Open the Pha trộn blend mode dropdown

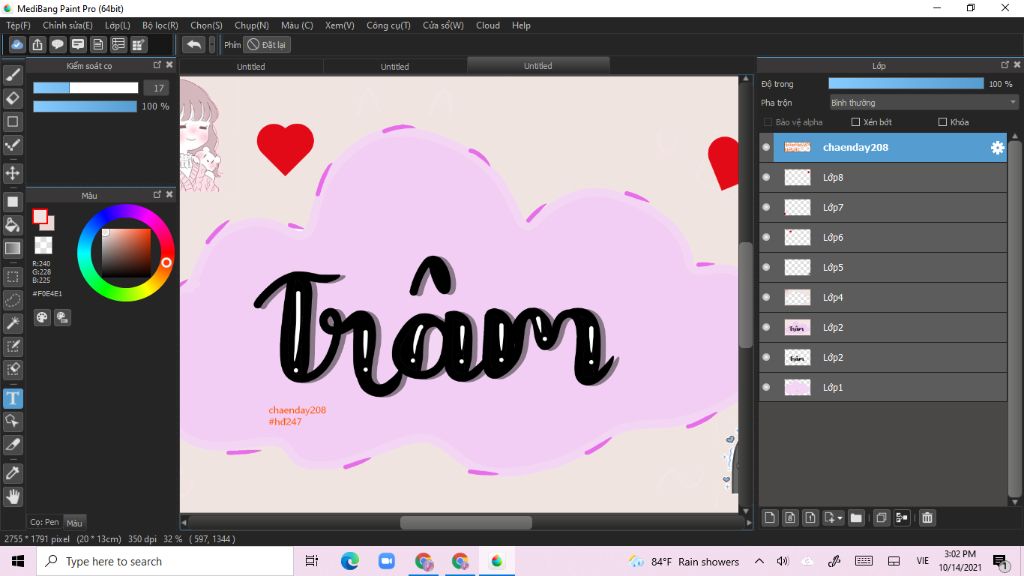pos(923,103)
